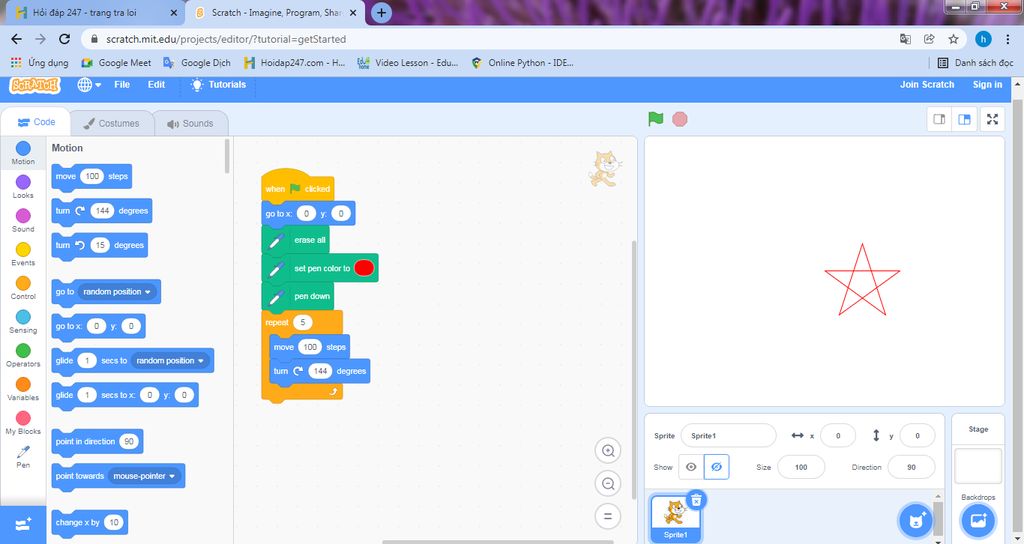This screenshot has height=544, width=1024.
Task: Click palette turn counterclockwise 15 degrees block
Action: click(99, 246)
